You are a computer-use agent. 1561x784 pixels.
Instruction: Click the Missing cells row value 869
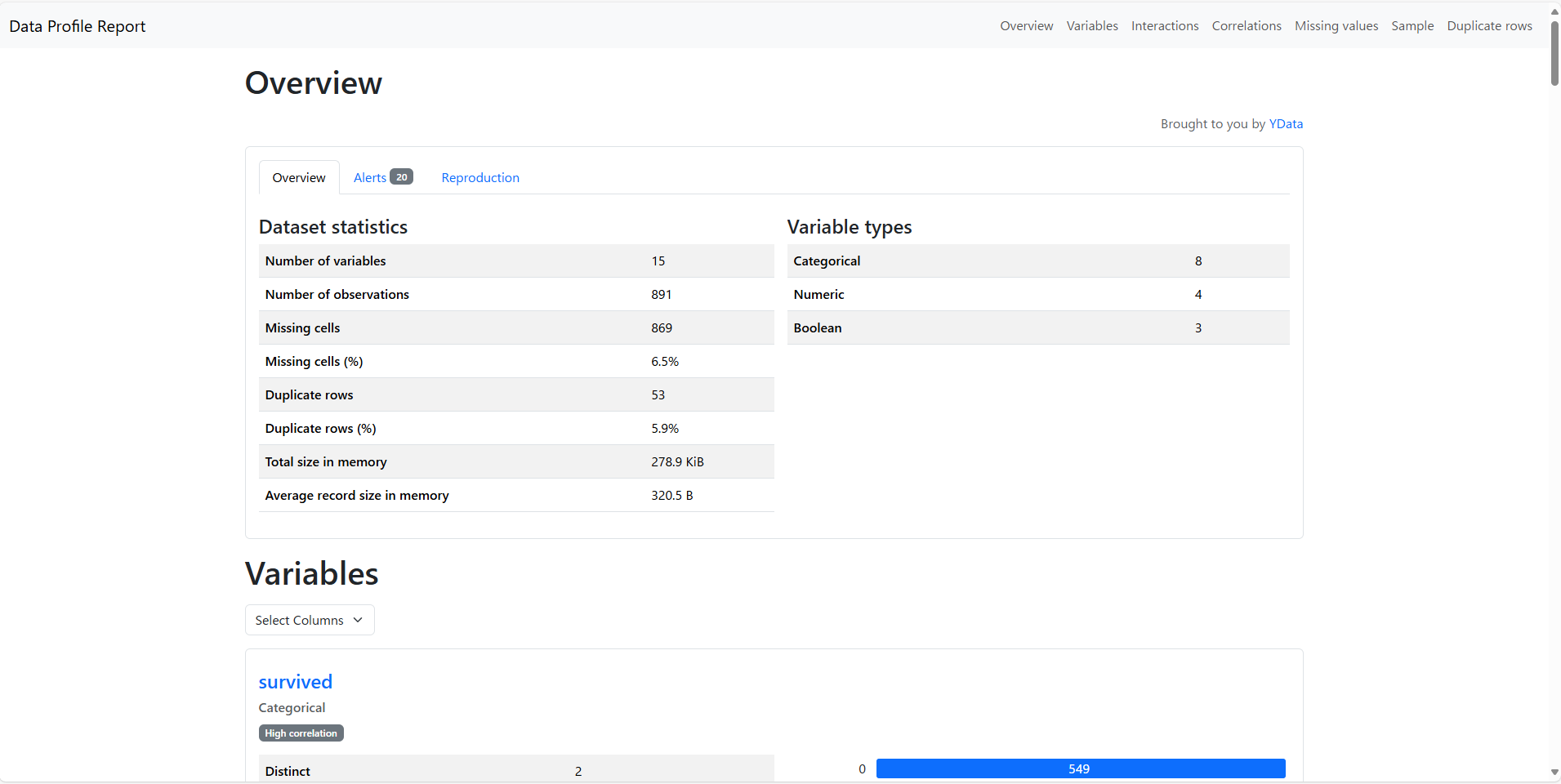coord(660,327)
